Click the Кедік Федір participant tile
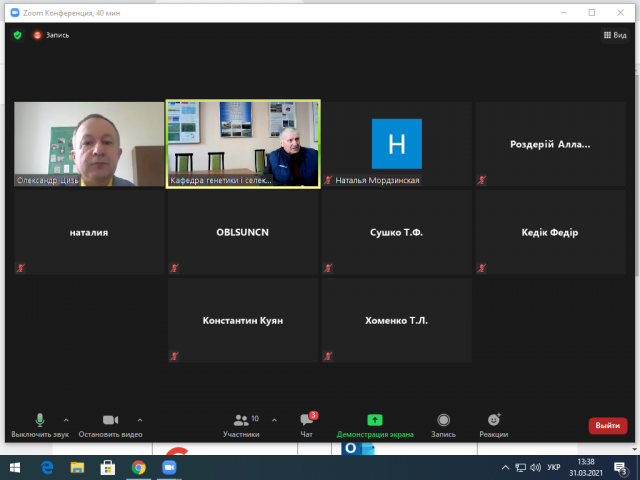 [x=550, y=232]
